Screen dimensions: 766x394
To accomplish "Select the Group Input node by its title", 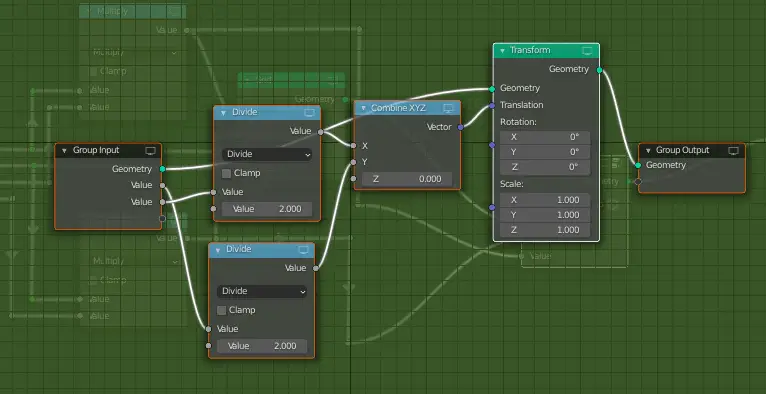I will tap(96, 150).
